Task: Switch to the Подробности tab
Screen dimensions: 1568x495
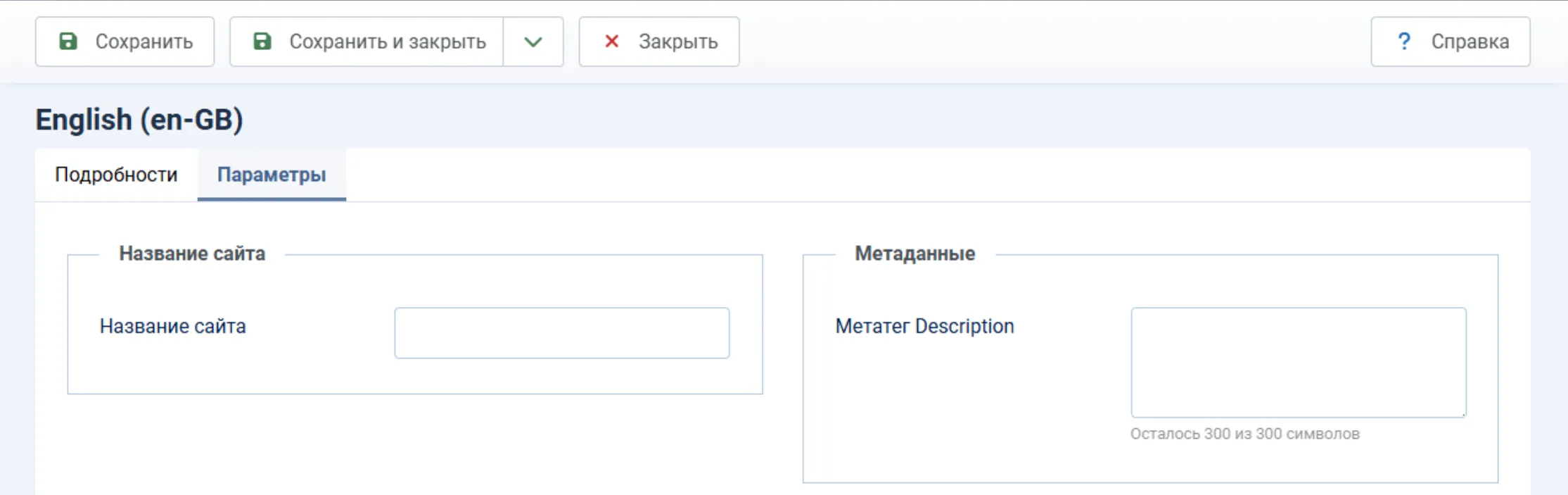Action: click(116, 175)
